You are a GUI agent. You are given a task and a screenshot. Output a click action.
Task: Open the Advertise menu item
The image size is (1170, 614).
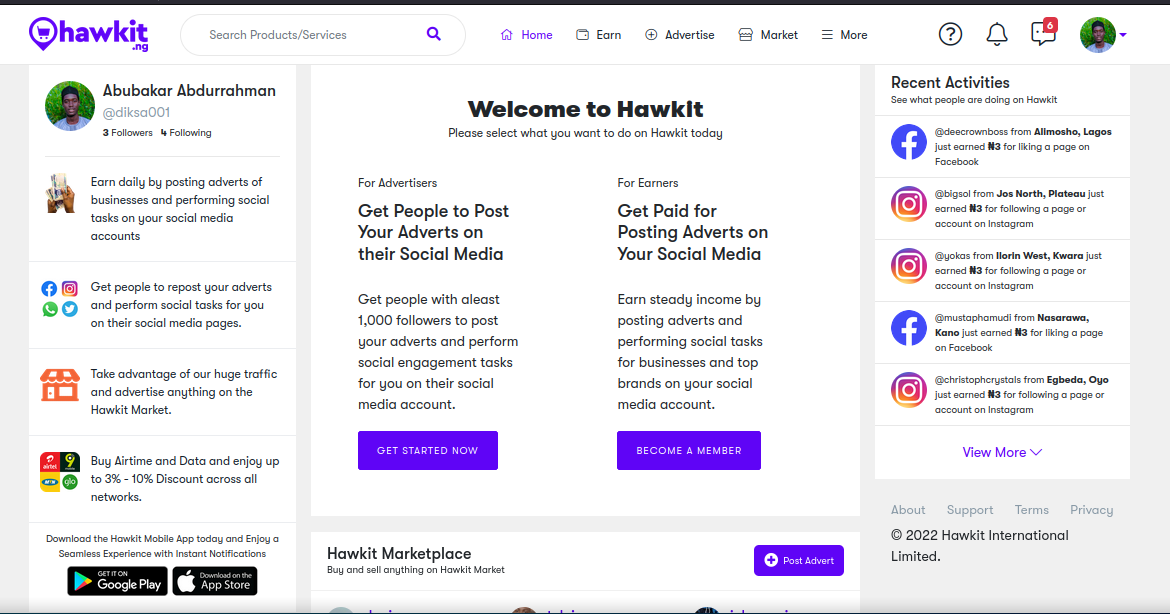tap(680, 35)
